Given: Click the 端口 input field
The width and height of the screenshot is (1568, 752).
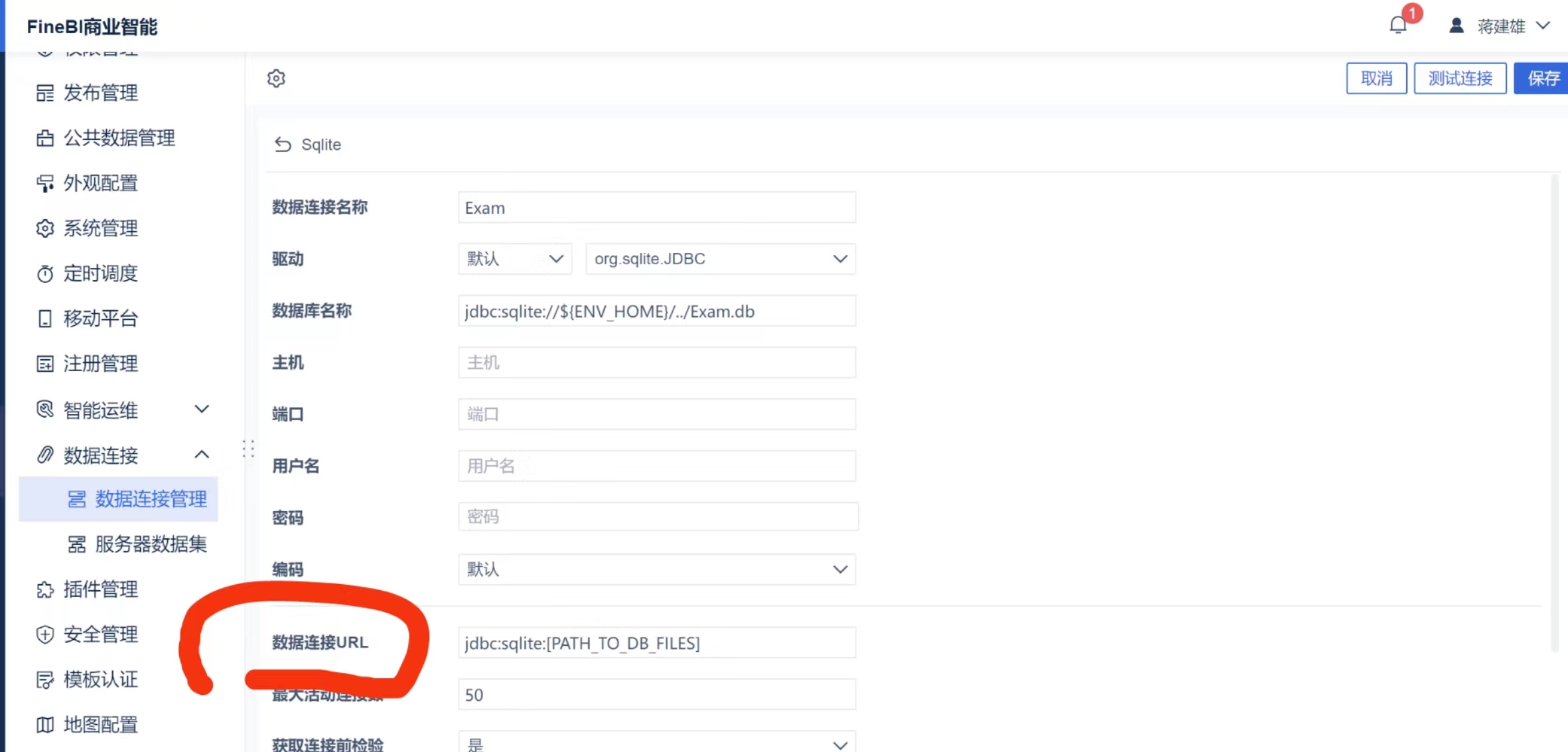Looking at the screenshot, I should pyautogui.click(x=657, y=414).
